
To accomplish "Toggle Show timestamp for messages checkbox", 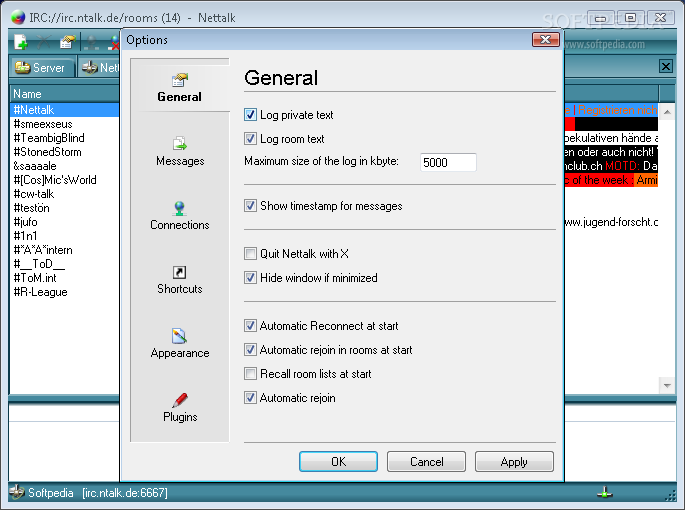I will pyautogui.click(x=250, y=206).
